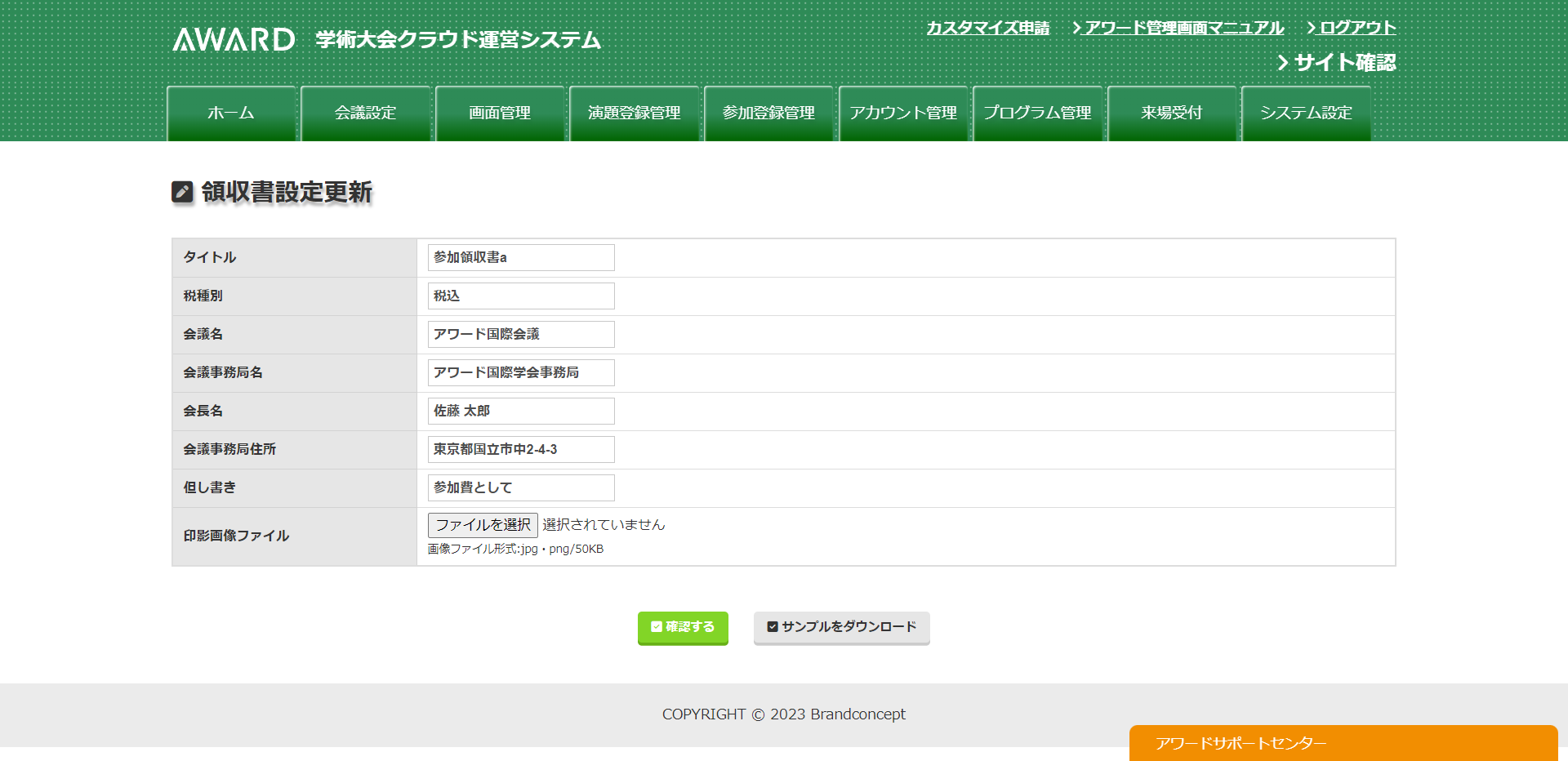Click the COPYRIGHT © 2023 Brandconcept text

pyautogui.click(x=784, y=714)
